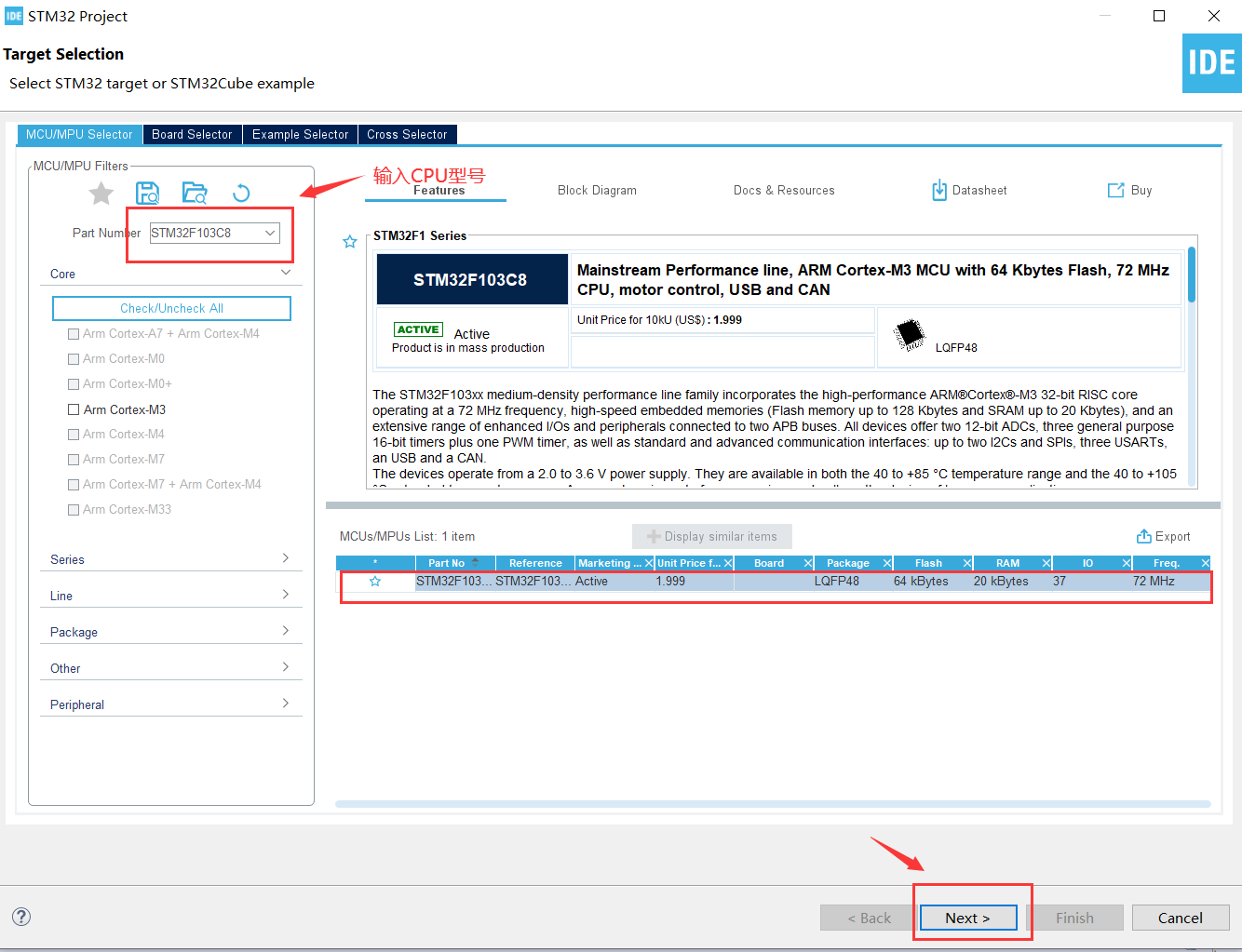Image resolution: width=1242 pixels, height=952 pixels.
Task: Open the Part Number dropdown
Action: pos(270,233)
